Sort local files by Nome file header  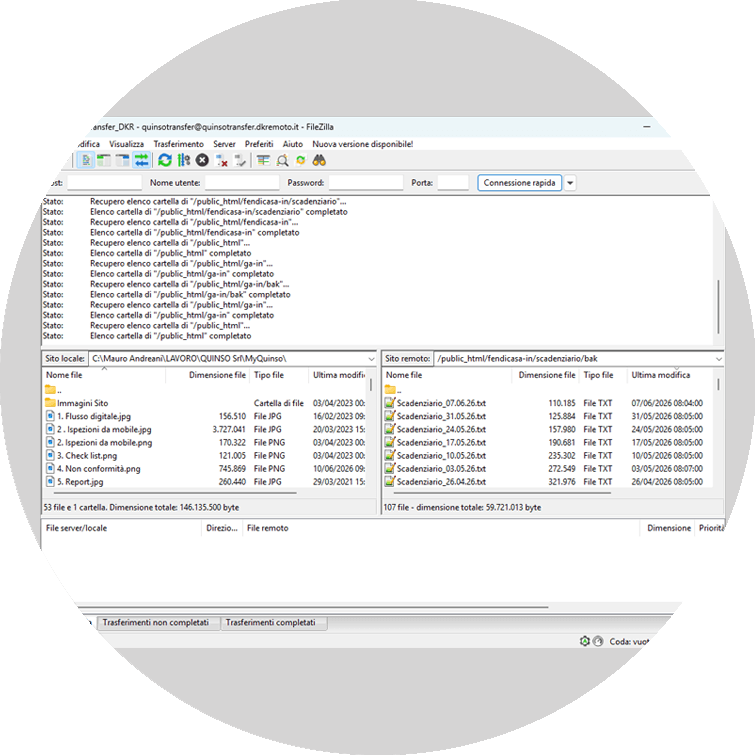coord(104,375)
